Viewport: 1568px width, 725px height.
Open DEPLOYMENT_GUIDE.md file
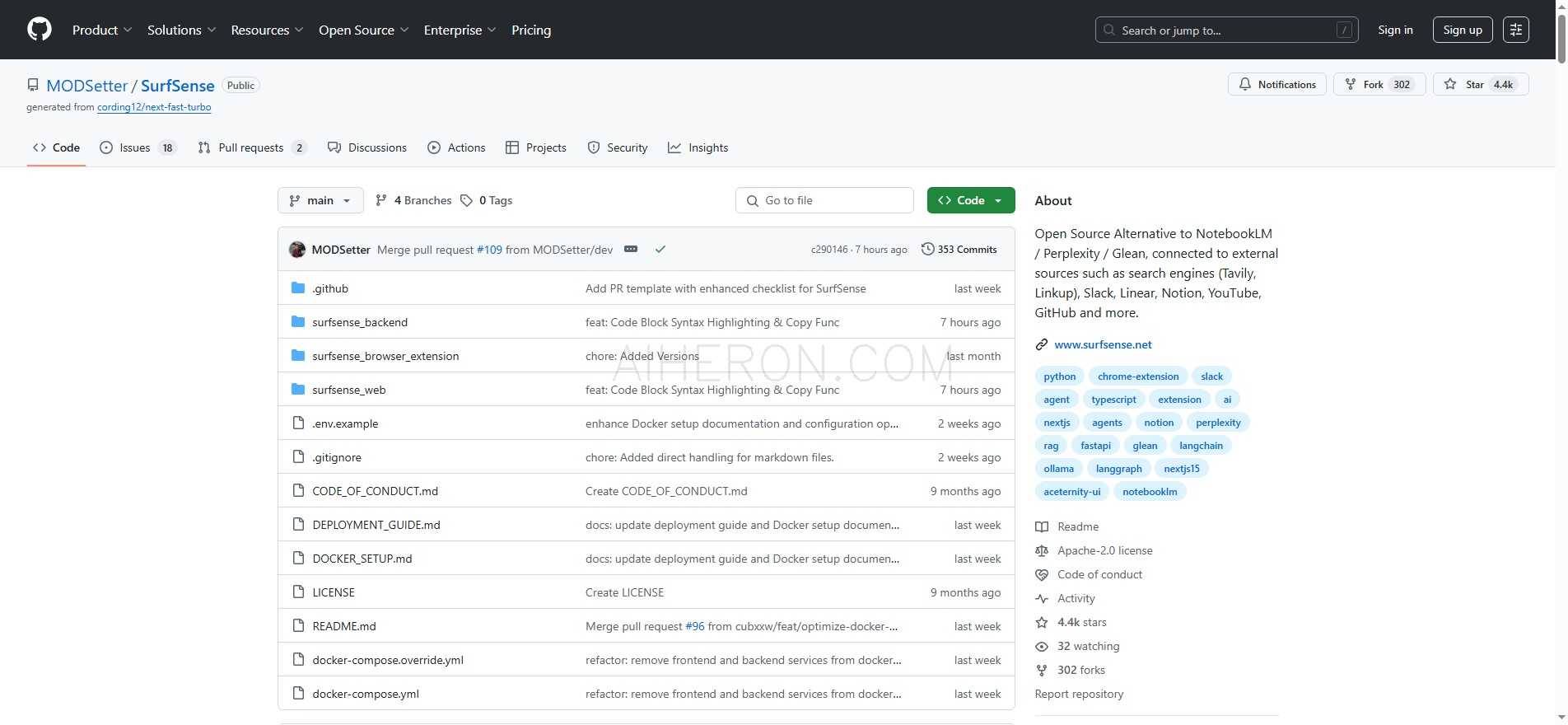[x=376, y=525]
